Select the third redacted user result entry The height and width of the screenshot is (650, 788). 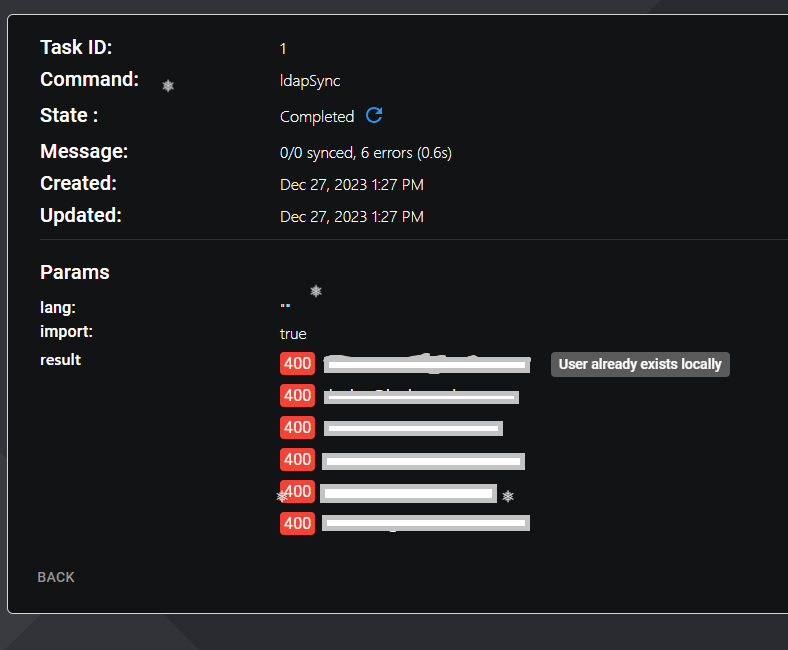pos(413,428)
